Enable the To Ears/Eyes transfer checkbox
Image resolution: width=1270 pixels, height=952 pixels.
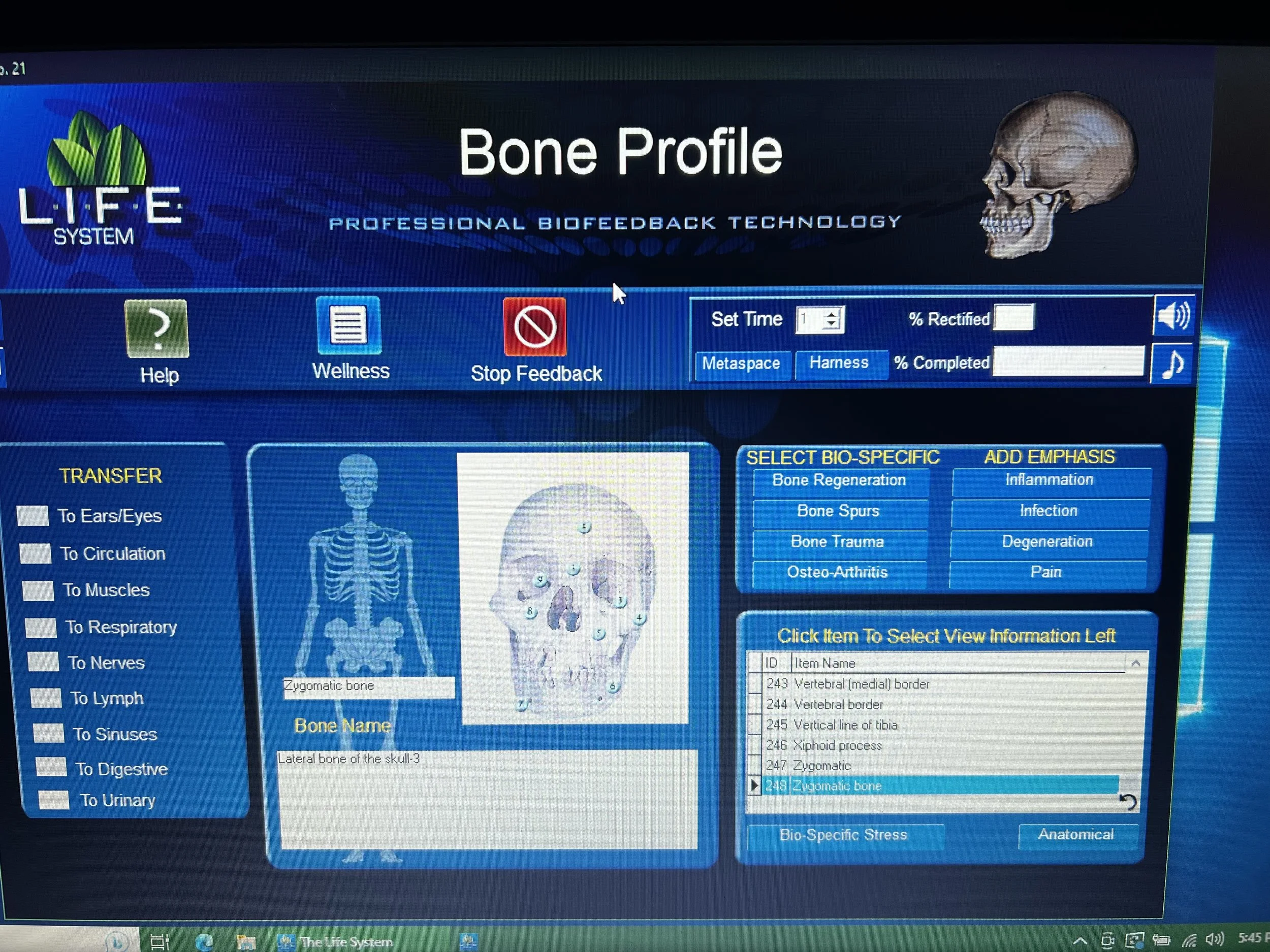34,516
